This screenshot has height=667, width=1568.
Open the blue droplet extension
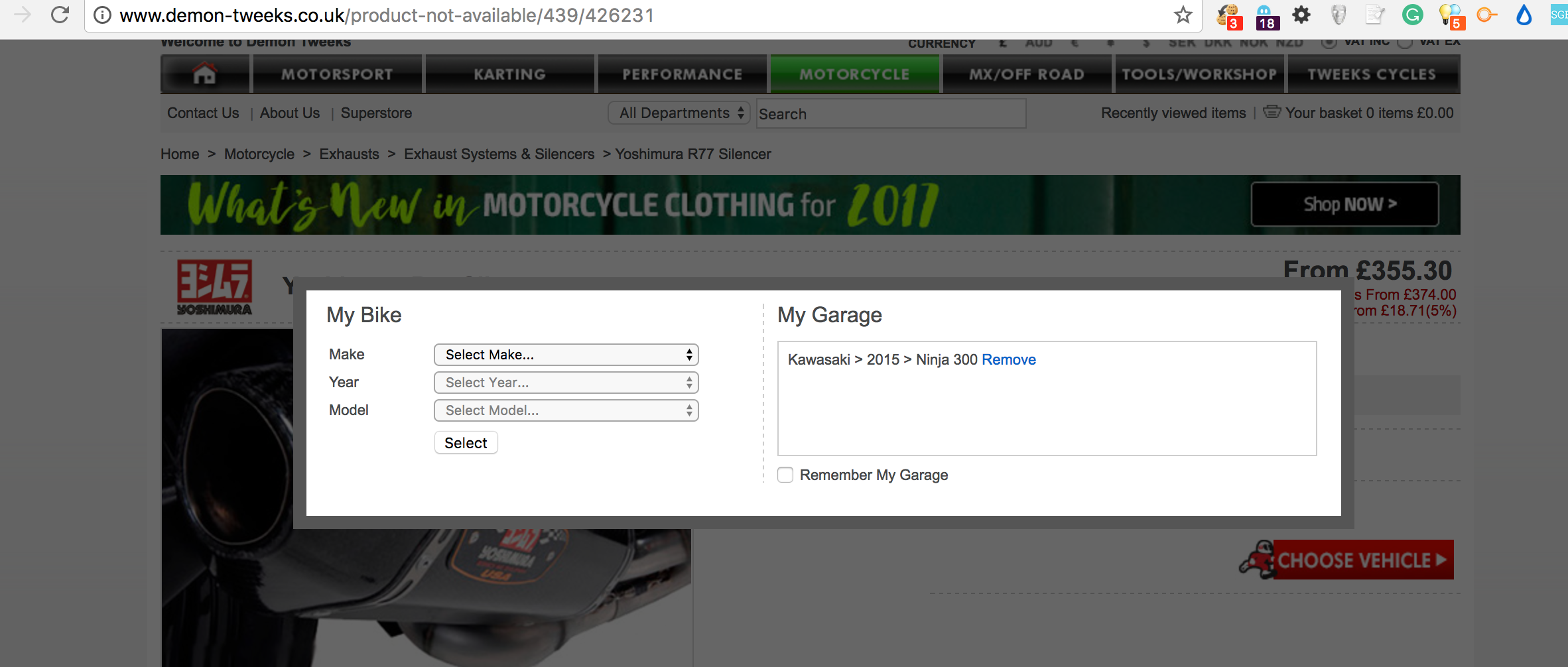[1524, 15]
